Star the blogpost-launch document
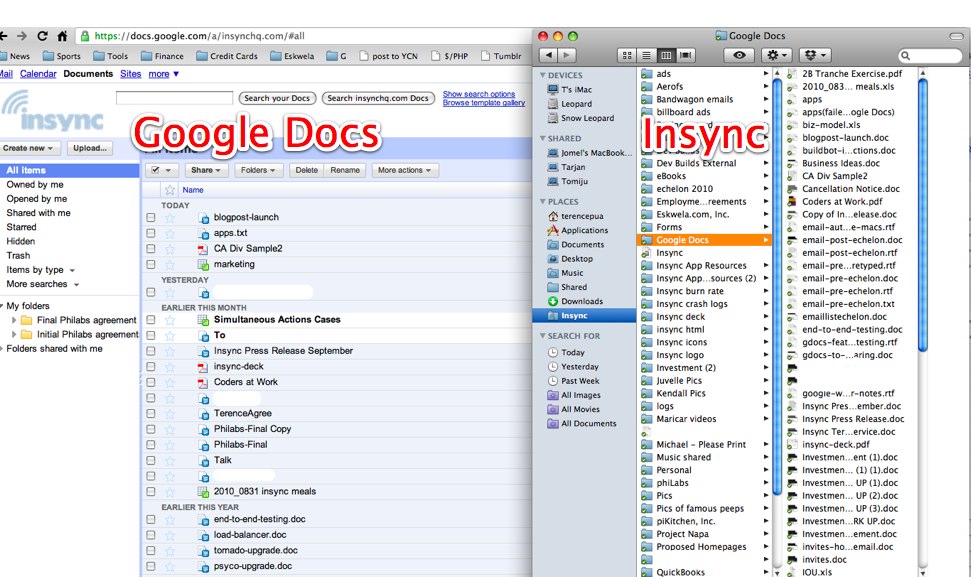The height and width of the screenshot is (577, 971). pyautogui.click(x=170, y=217)
